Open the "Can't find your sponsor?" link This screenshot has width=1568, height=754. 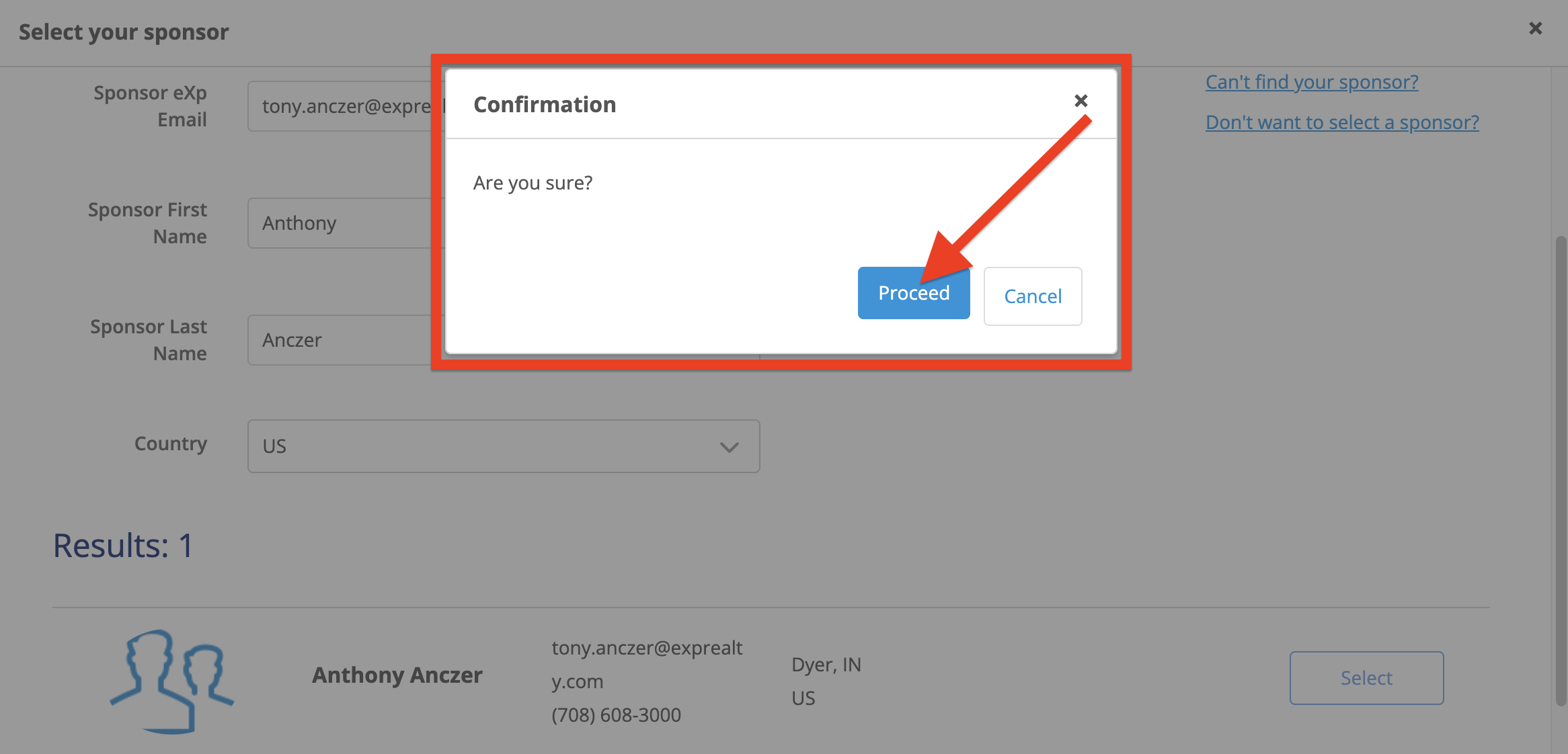click(1311, 82)
